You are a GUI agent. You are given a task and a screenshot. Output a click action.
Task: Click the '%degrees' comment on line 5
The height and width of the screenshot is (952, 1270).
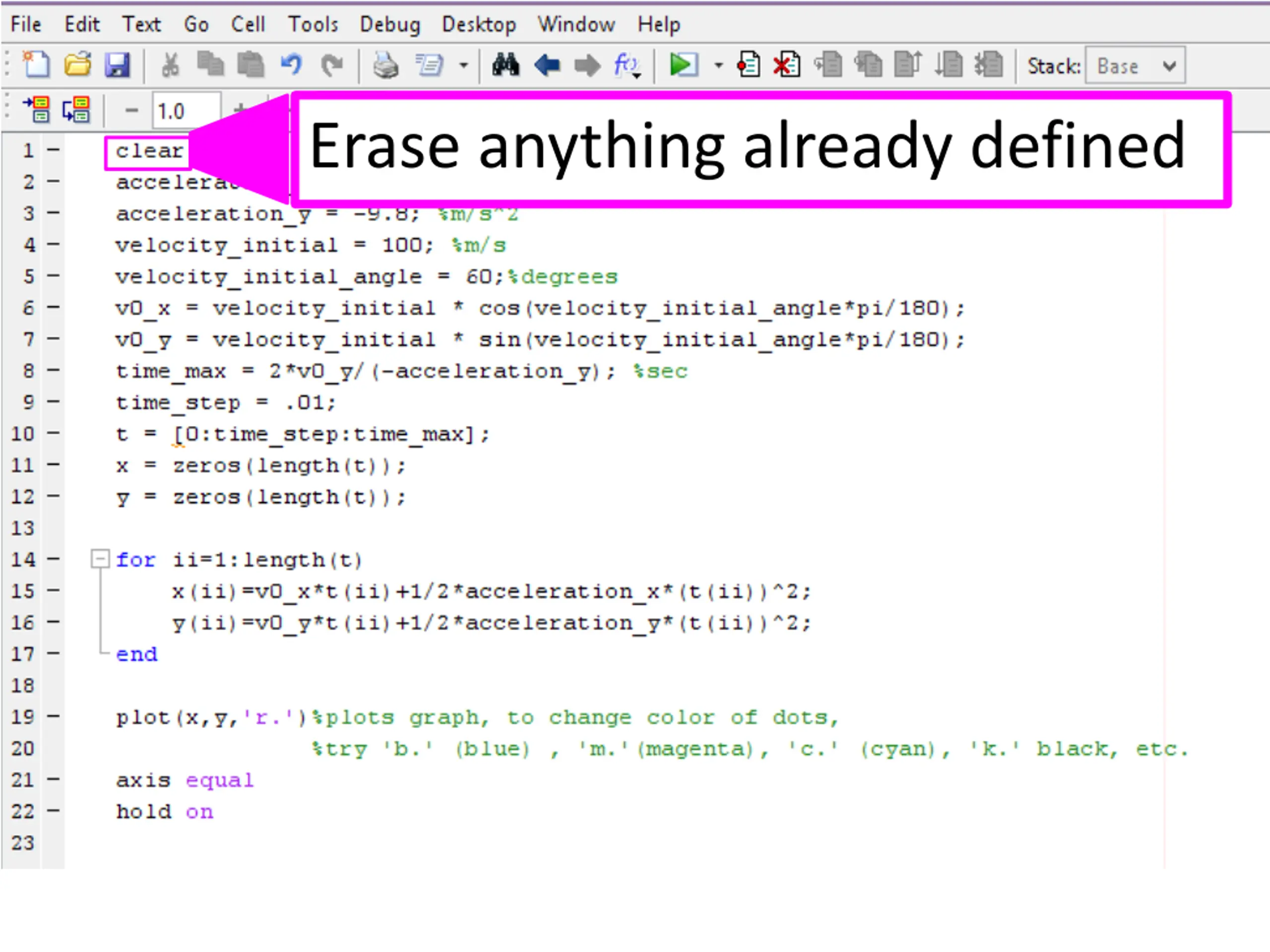tap(563, 277)
